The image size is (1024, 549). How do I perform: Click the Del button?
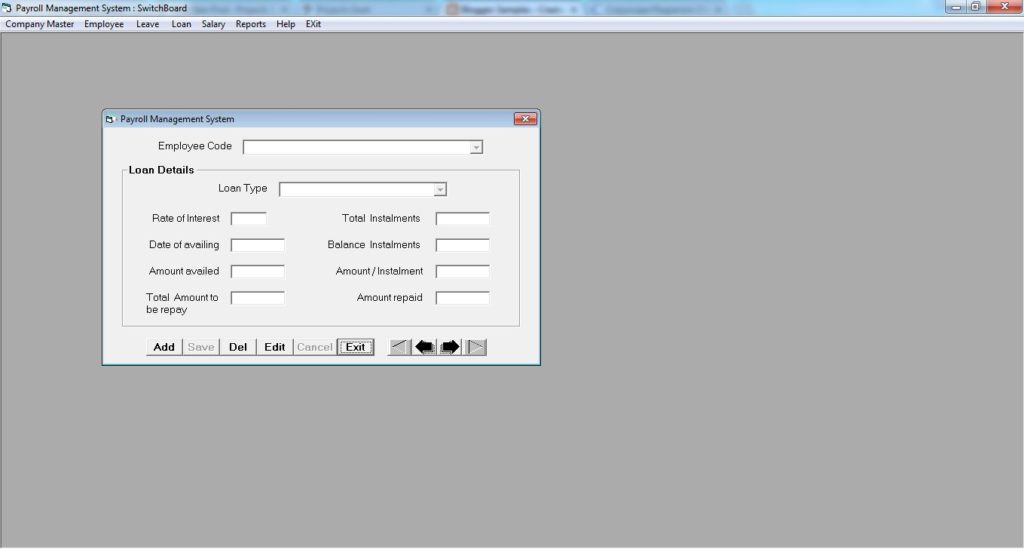[x=238, y=347]
